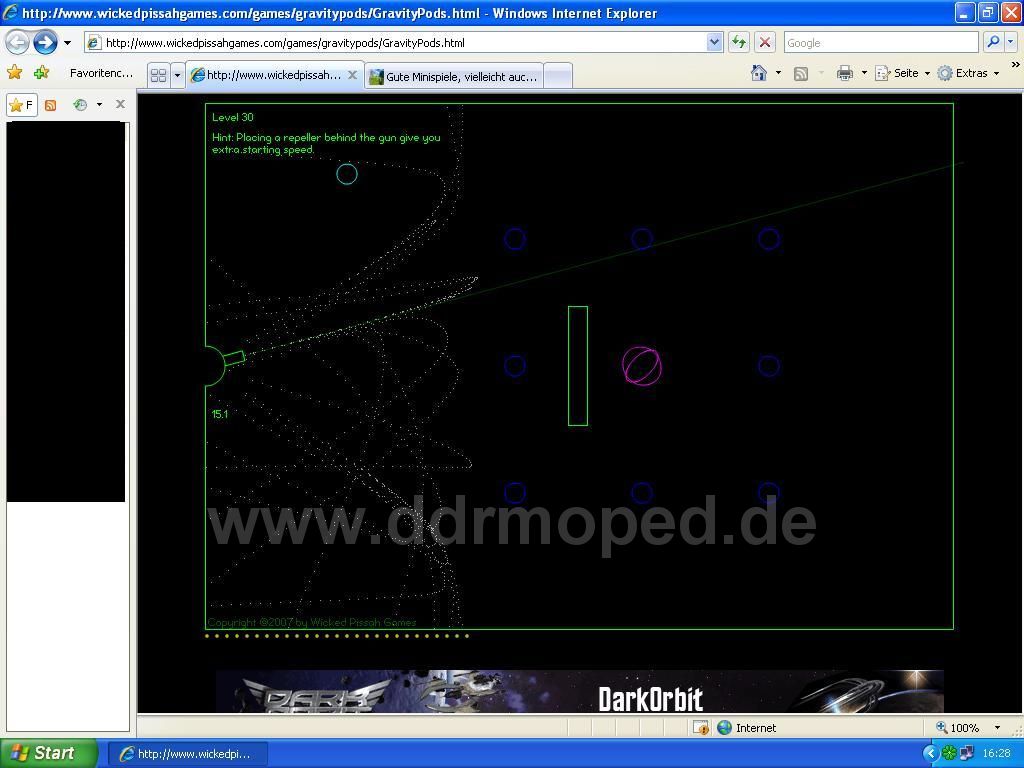This screenshot has height=768, width=1024.
Task: Click the browser Back button
Action: click(17, 42)
